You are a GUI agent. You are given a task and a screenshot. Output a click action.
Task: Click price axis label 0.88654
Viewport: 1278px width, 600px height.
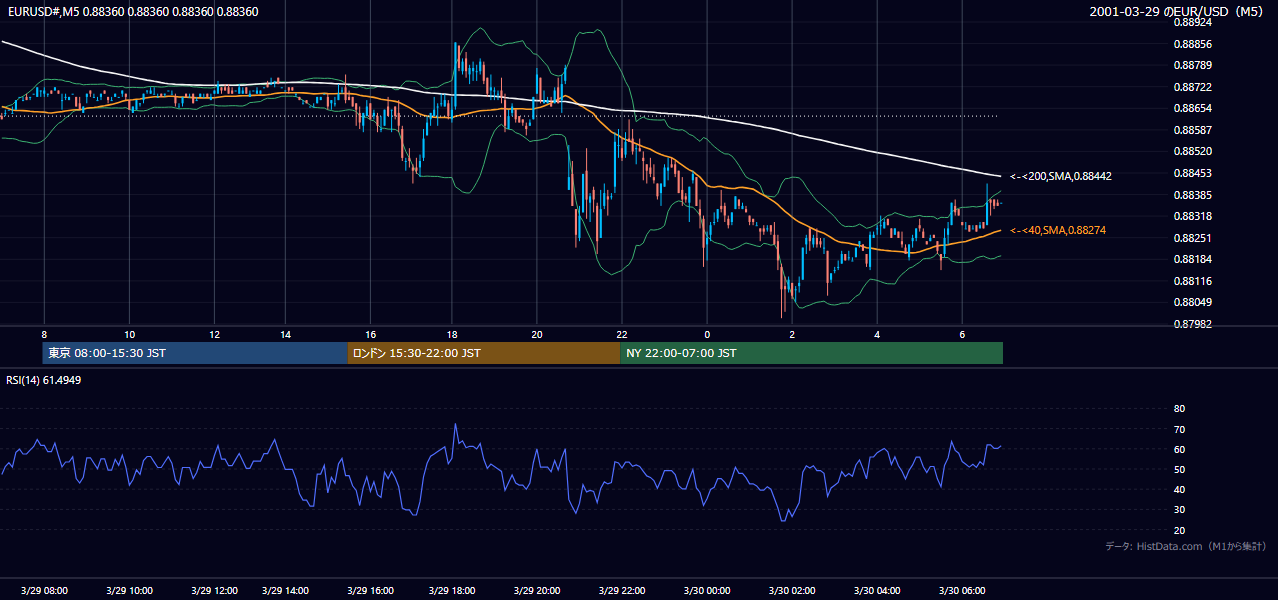click(1193, 108)
